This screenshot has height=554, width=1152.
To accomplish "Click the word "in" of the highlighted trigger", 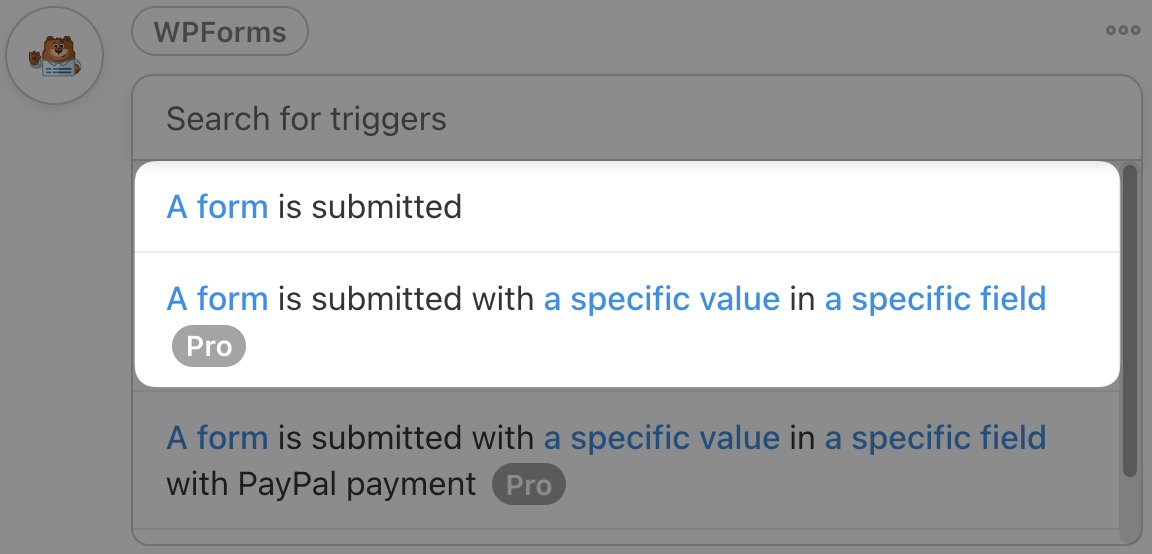I will point(802,298).
